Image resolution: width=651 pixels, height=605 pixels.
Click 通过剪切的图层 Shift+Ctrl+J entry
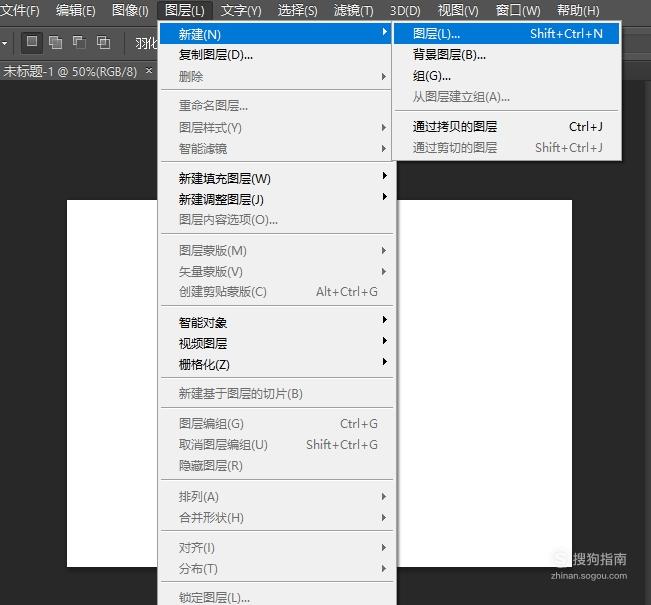(507, 147)
